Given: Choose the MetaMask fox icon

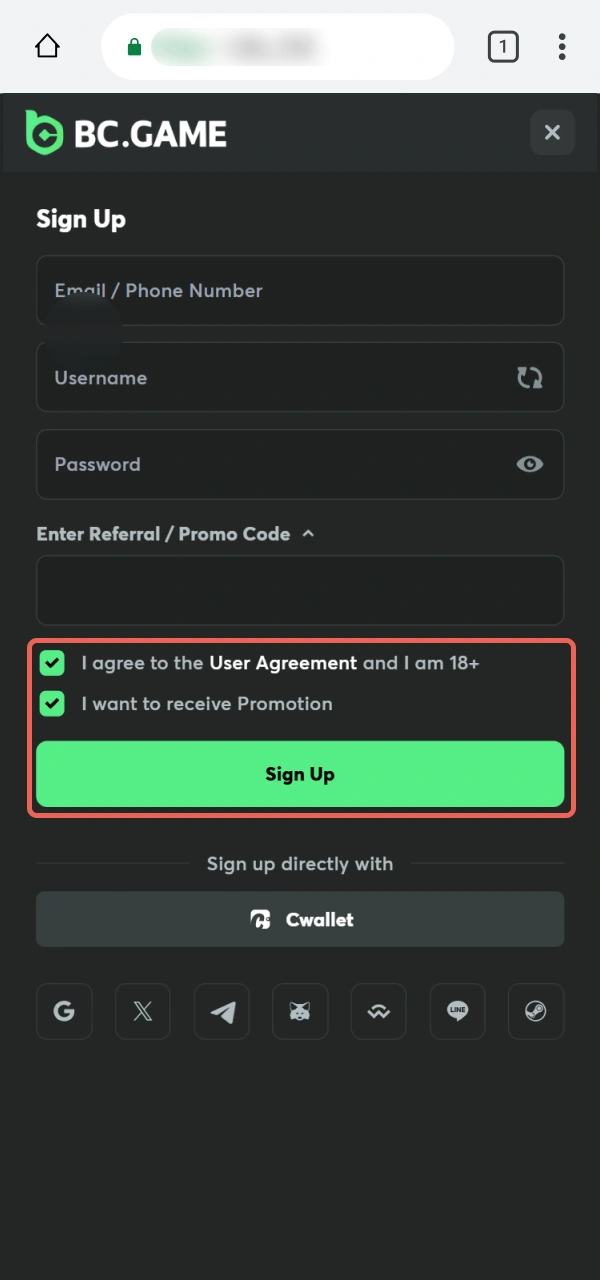Looking at the screenshot, I should click(300, 1011).
